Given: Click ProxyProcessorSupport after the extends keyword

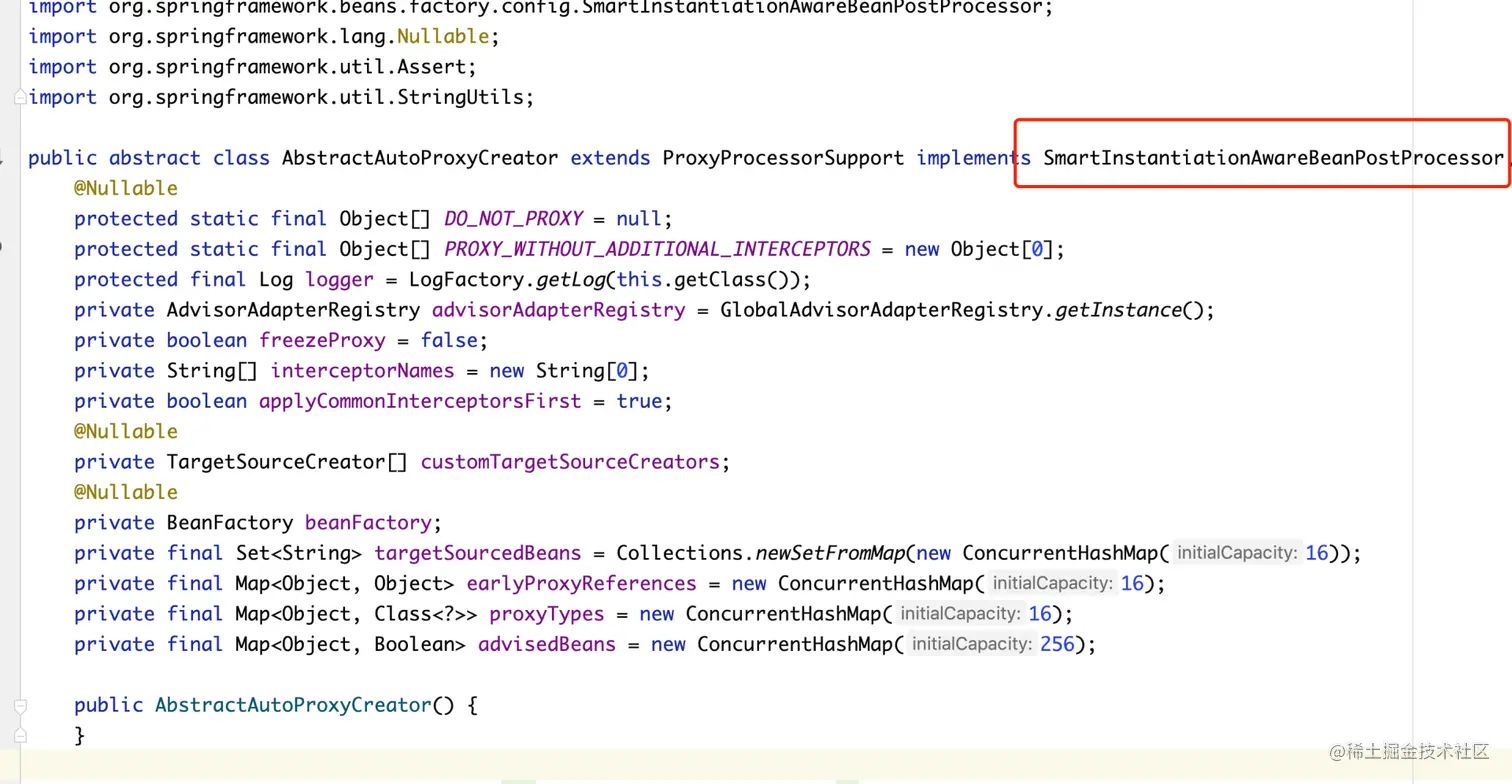Looking at the screenshot, I should (x=783, y=158).
